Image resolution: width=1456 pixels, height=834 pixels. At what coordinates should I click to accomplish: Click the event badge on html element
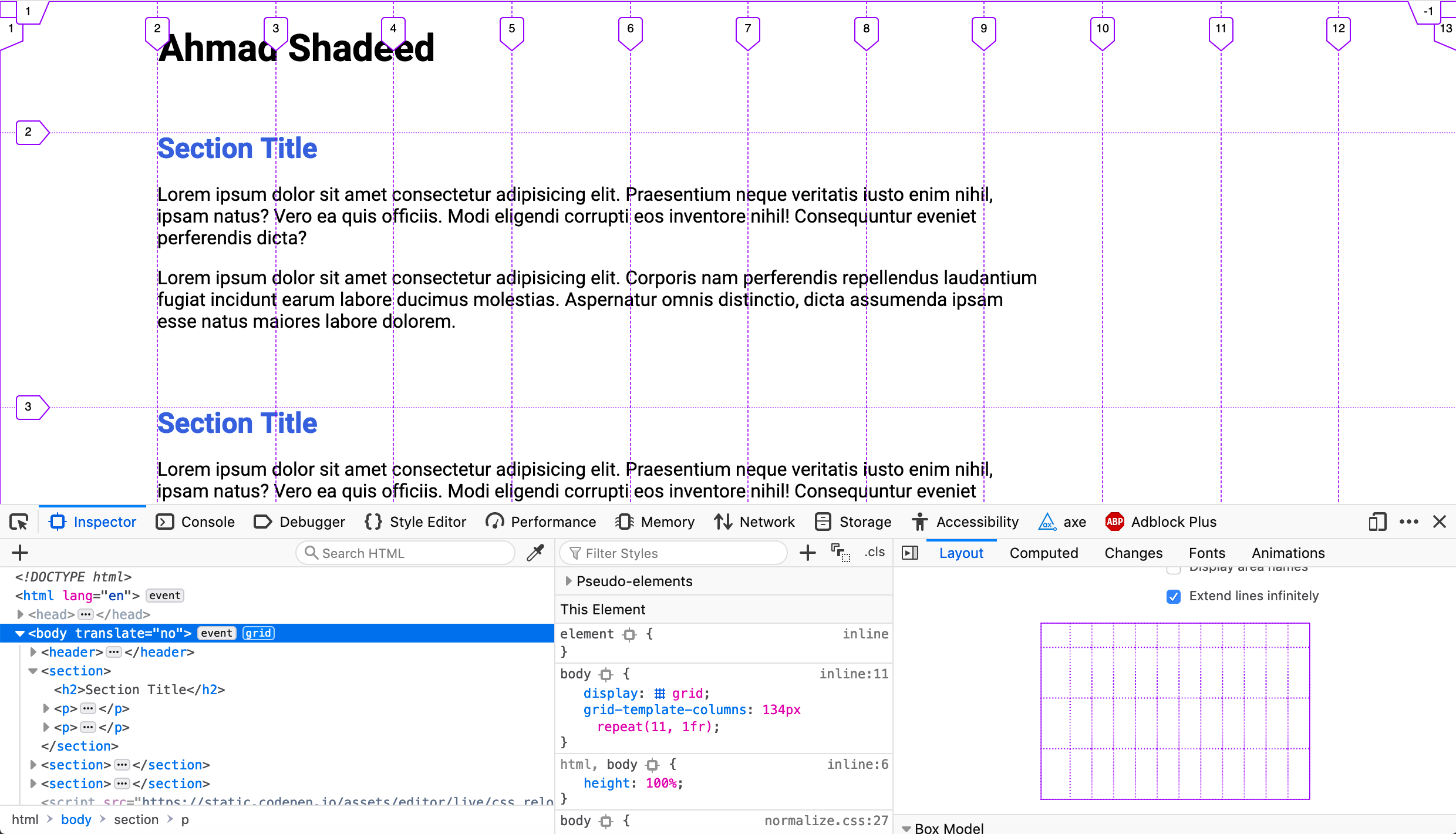(164, 596)
